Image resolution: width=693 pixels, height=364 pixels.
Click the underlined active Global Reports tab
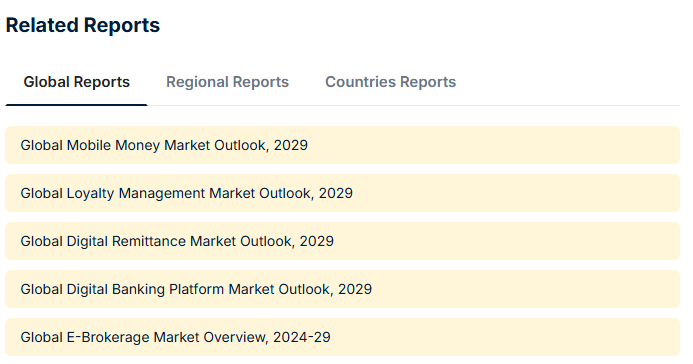click(76, 82)
